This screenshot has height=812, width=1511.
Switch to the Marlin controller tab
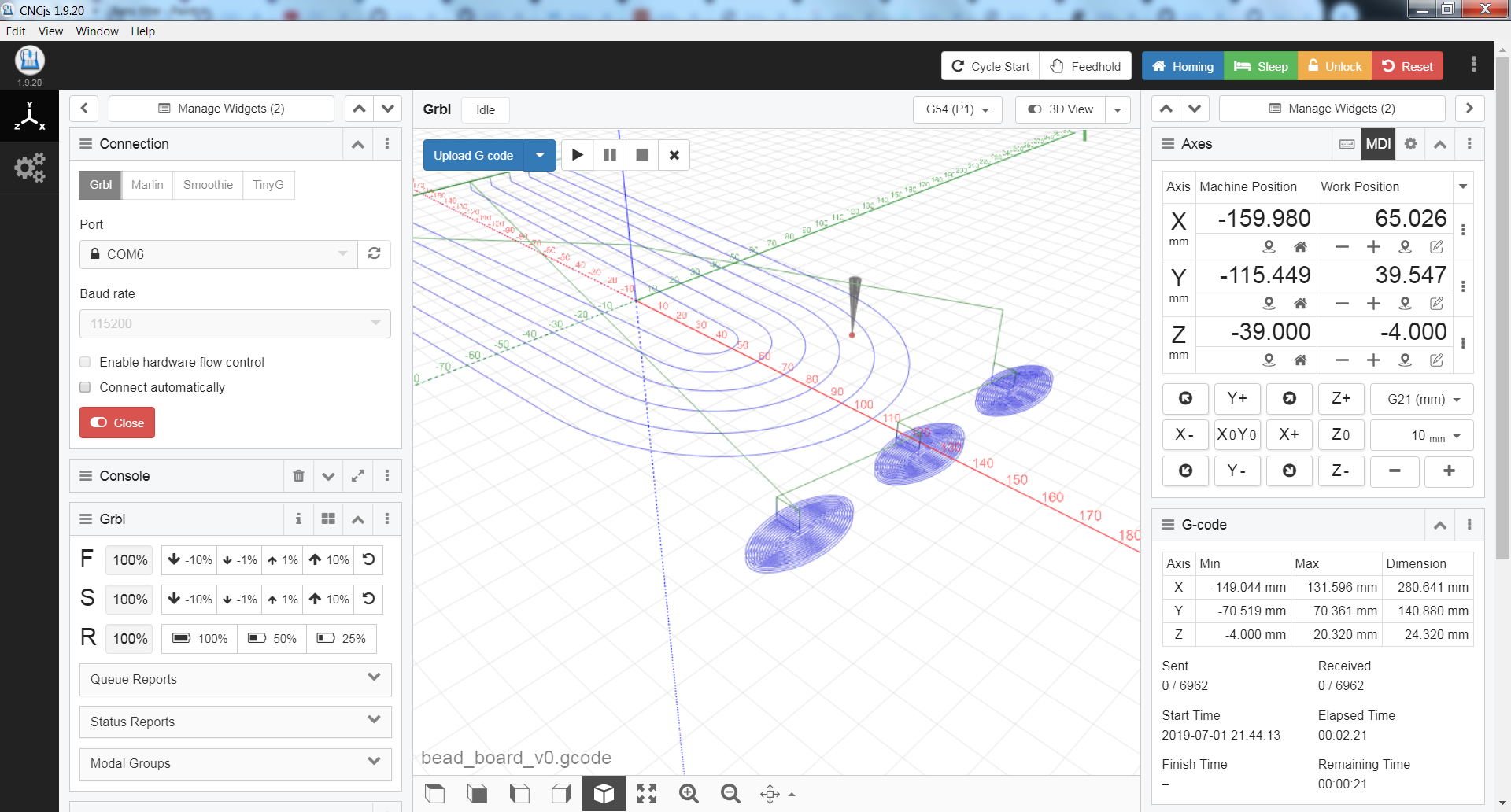(x=147, y=185)
